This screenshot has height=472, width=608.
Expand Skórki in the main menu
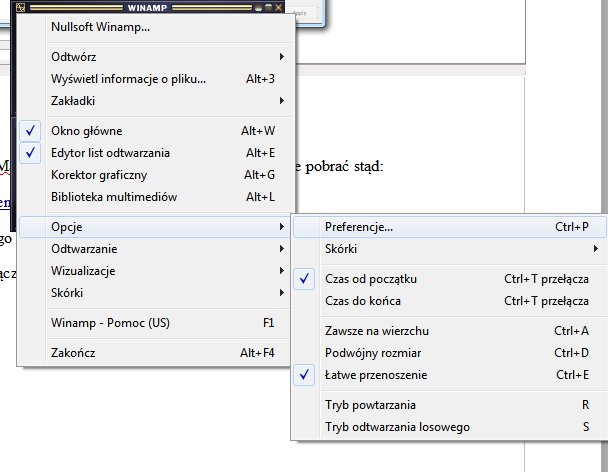click(155, 293)
